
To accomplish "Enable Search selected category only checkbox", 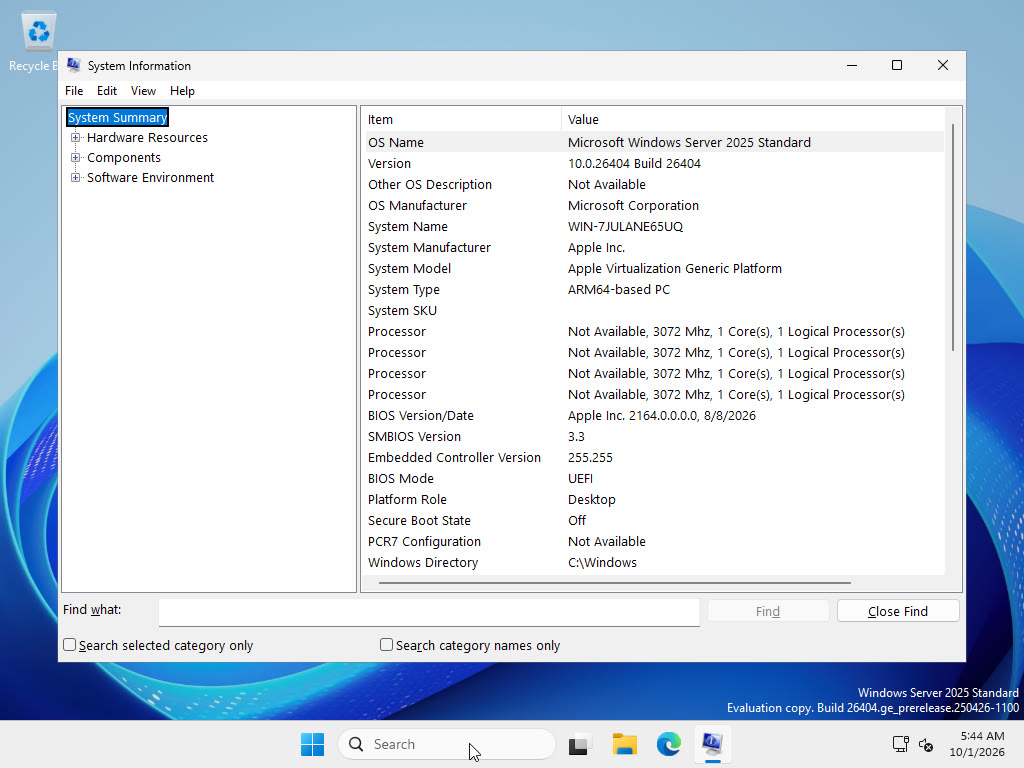I will point(69,645).
